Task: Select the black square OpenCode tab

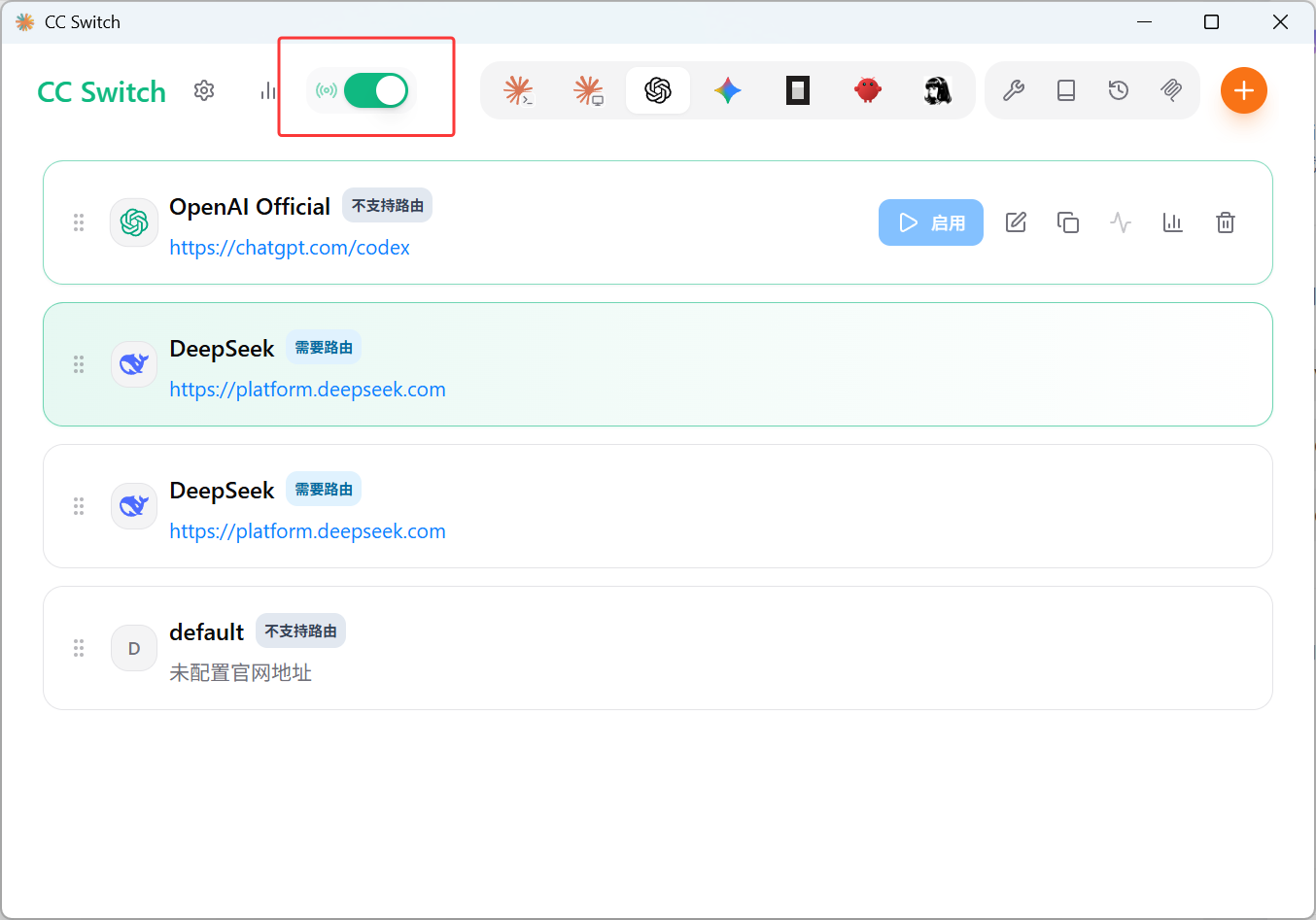Action: click(798, 90)
